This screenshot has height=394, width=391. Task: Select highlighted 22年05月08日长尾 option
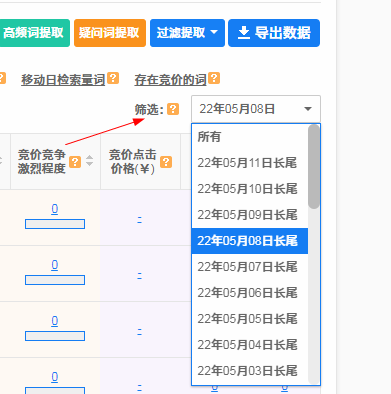tap(250, 241)
